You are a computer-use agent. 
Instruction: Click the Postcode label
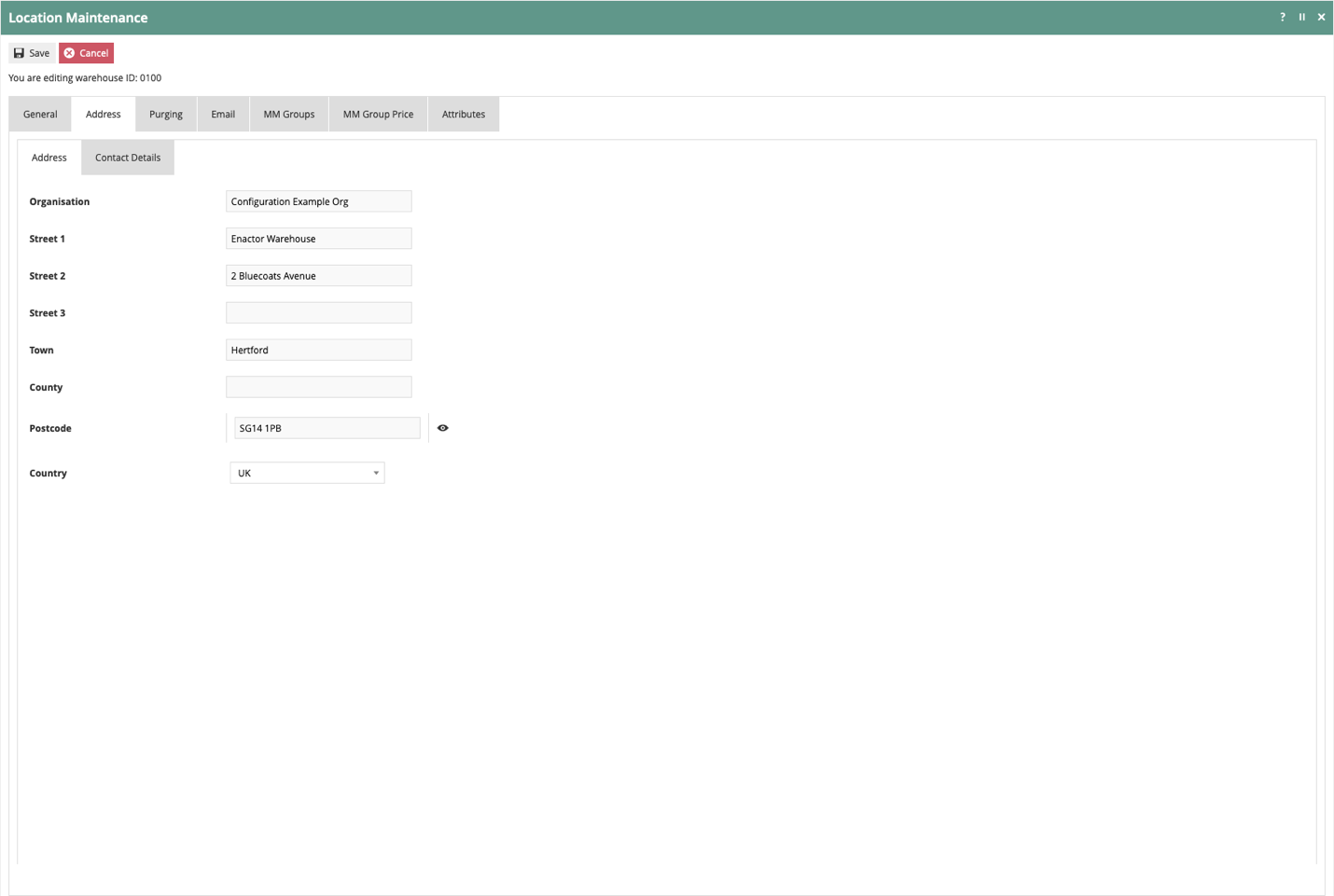(50, 429)
